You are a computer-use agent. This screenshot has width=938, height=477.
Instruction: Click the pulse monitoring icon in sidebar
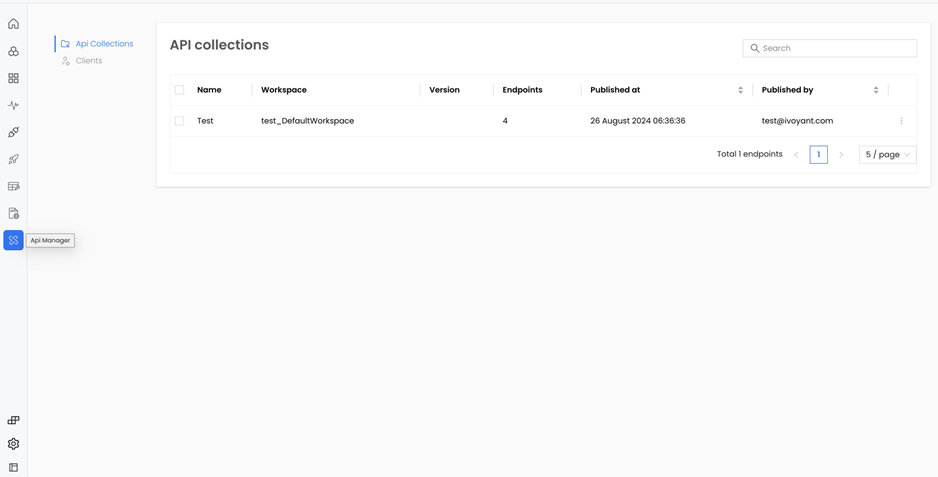pyautogui.click(x=13, y=105)
